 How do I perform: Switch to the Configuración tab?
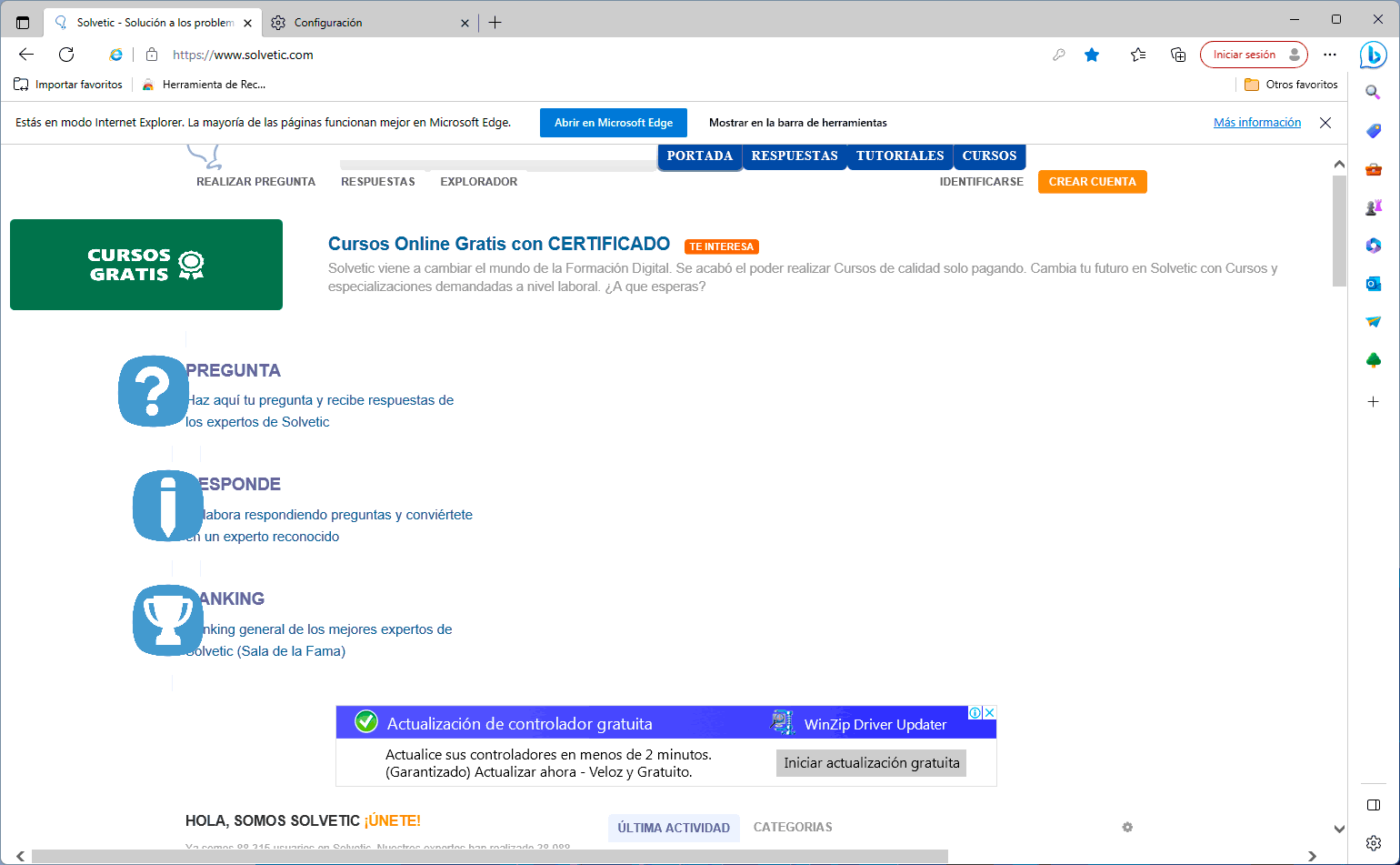pos(370,23)
